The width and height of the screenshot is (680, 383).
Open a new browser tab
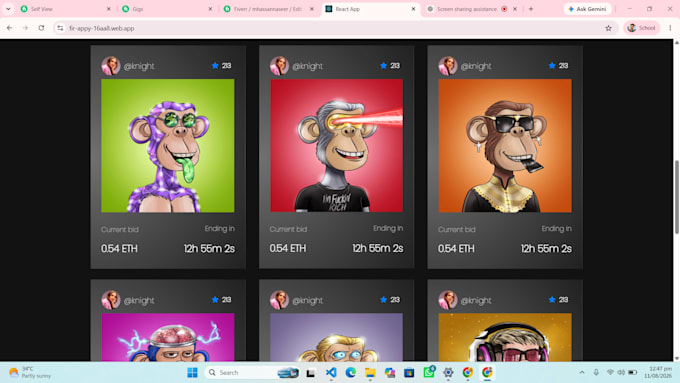[x=531, y=9]
